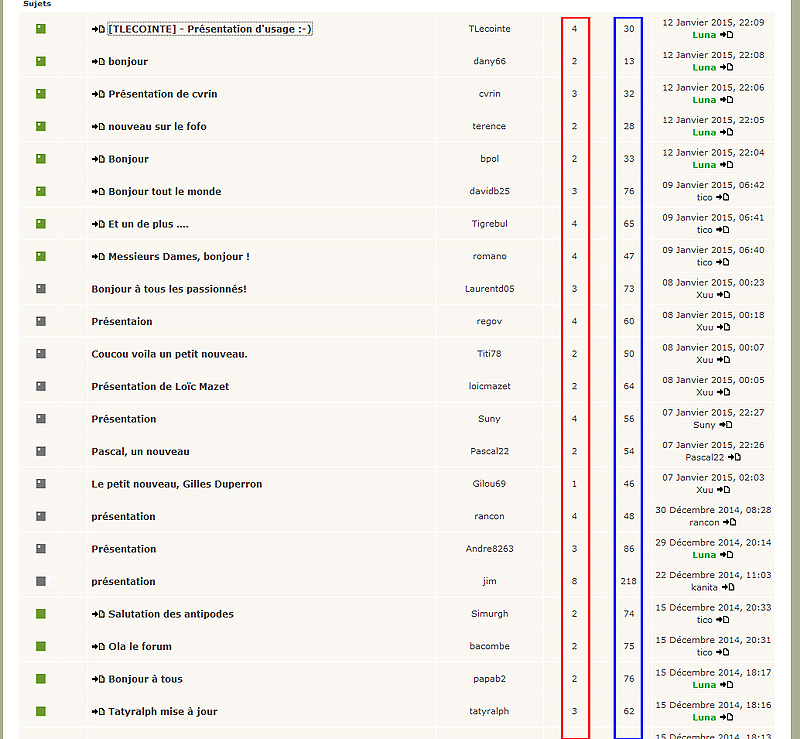Open topic 'Pascal, un nouveau'
The height and width of the screenshot is (739, 800).
140,452
